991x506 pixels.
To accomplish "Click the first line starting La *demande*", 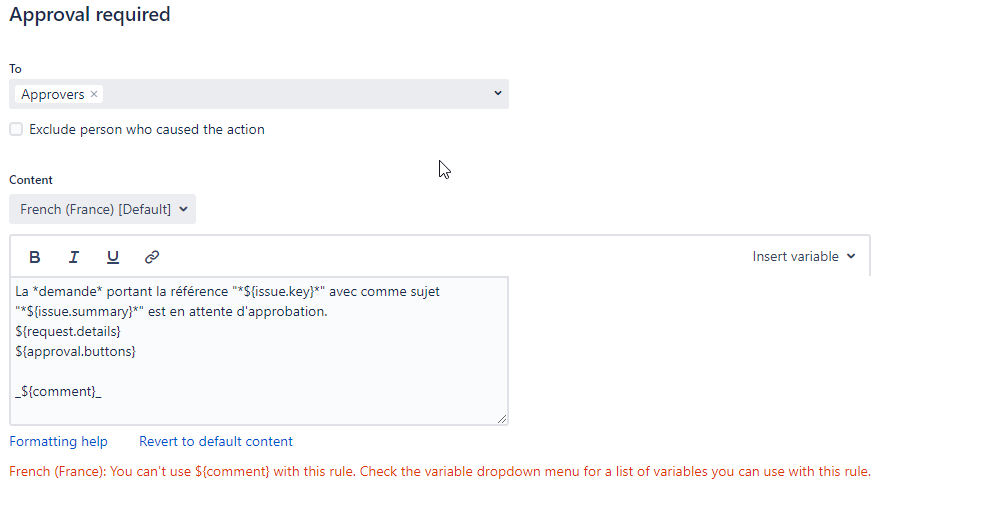I will pos(228,292).
